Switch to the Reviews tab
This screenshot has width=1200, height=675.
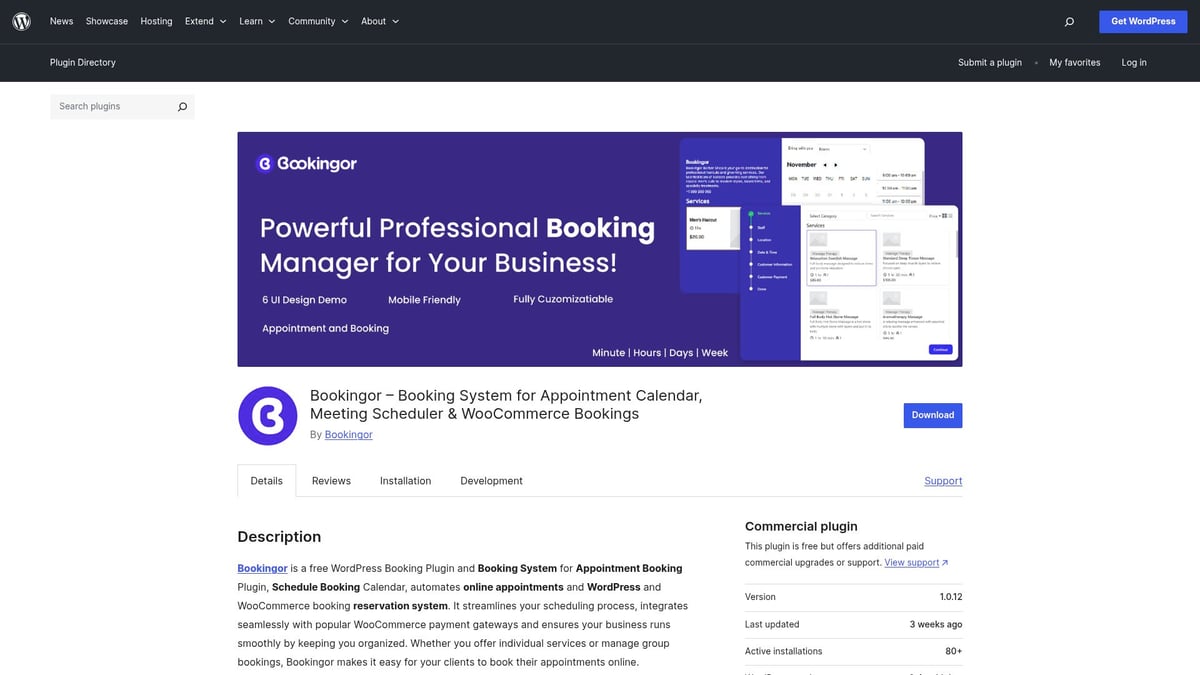coord(330,480)
